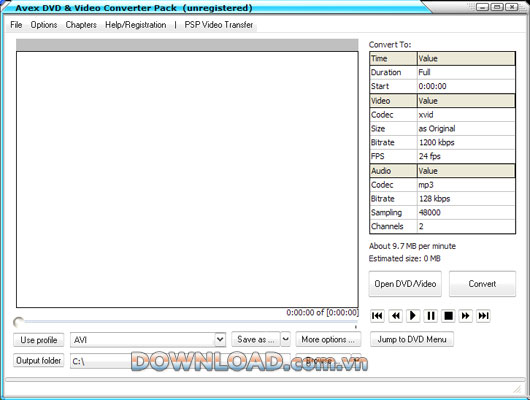Pause video playback

point(431,316)
